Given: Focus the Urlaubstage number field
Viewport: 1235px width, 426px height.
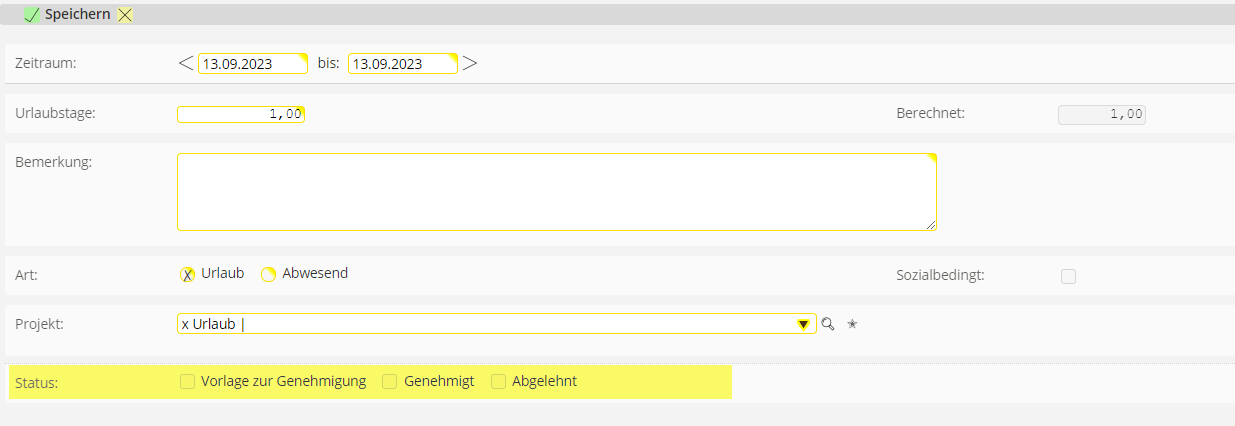Looking at the screenshot, I should click(240, 114).
